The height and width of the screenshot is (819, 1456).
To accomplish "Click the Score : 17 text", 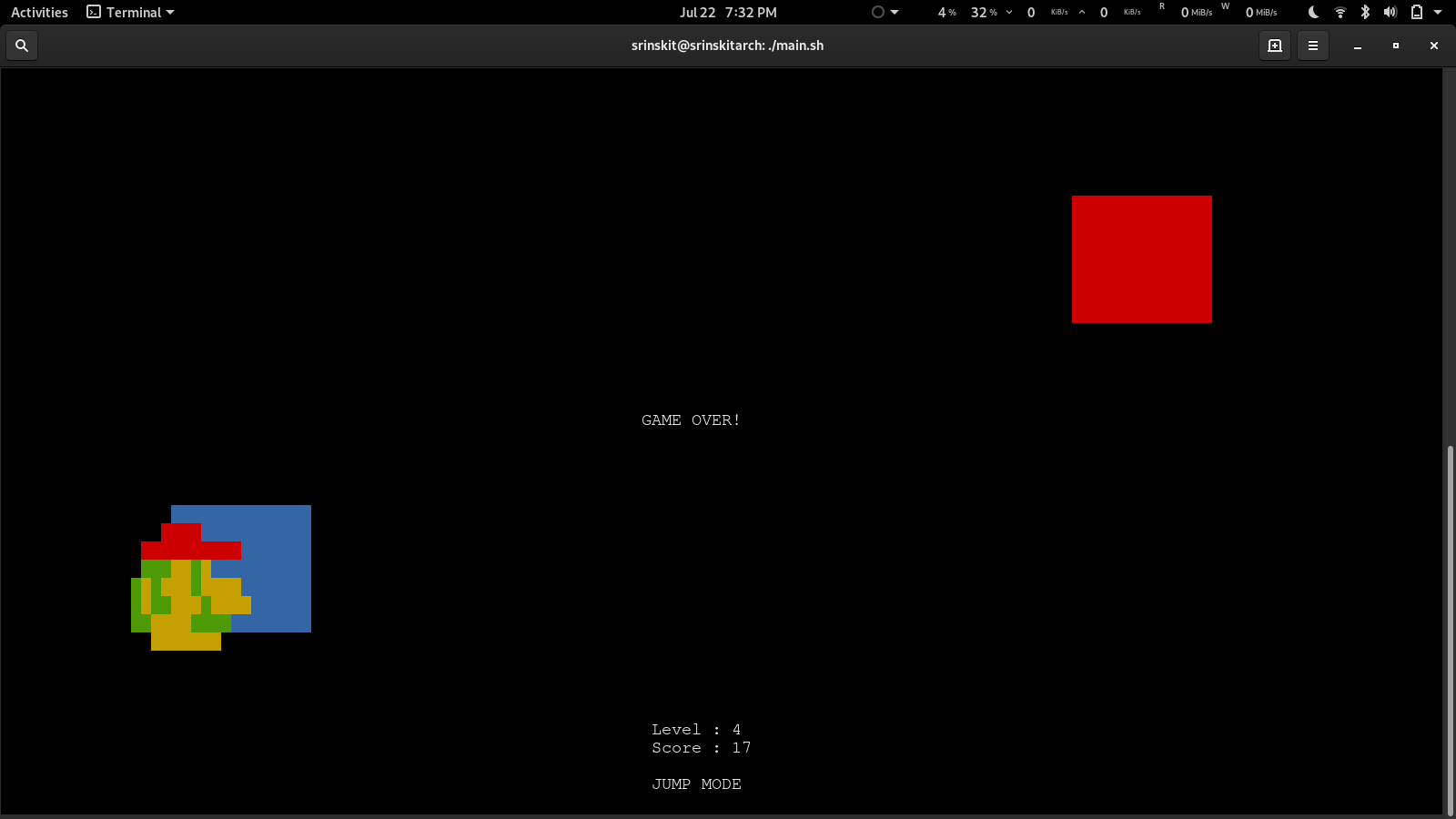I will click(x=701, y=748).
